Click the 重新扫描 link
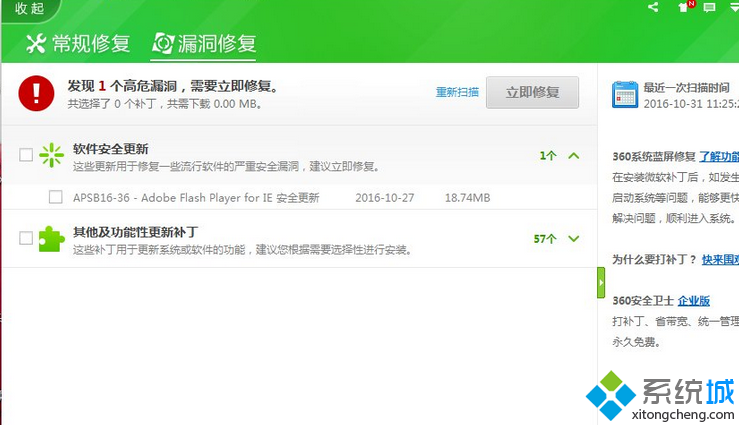 pyautogui.click(x=457, y=93)
